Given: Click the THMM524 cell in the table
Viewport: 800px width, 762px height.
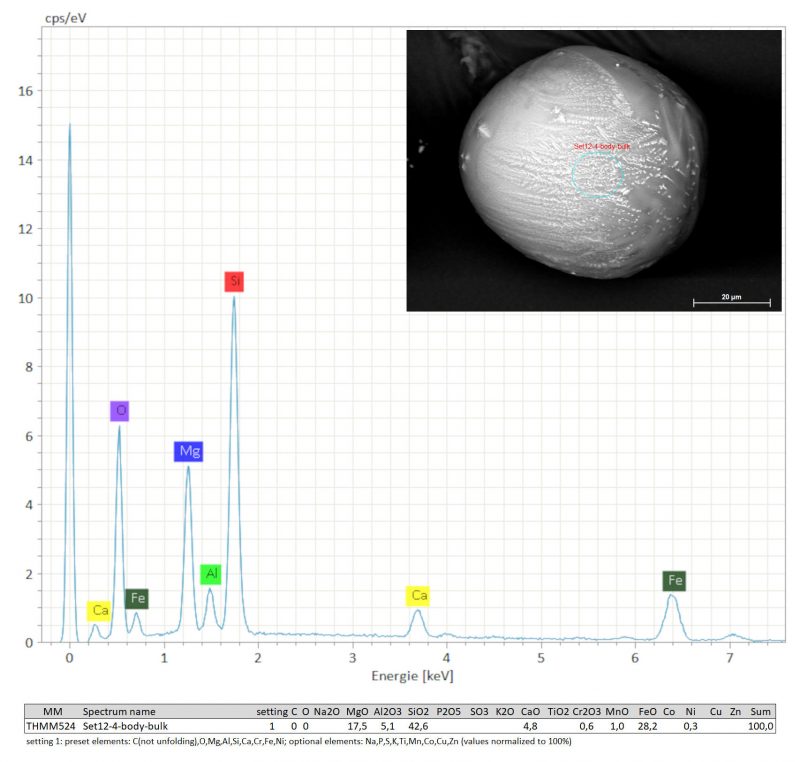Looking at the screenshot, I should coord(49,726).
